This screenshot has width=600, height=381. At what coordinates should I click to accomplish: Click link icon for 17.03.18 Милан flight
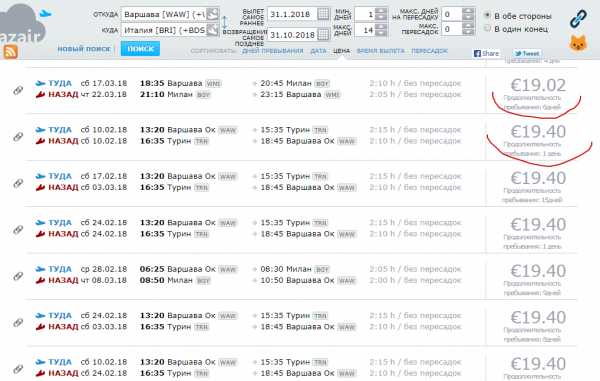[18, 90]
